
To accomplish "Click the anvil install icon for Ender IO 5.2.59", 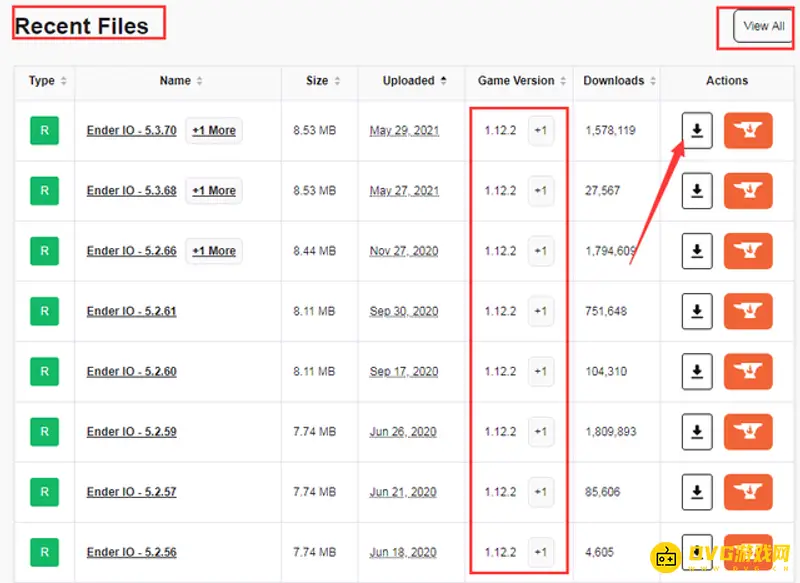I will (x=747, y=431).
